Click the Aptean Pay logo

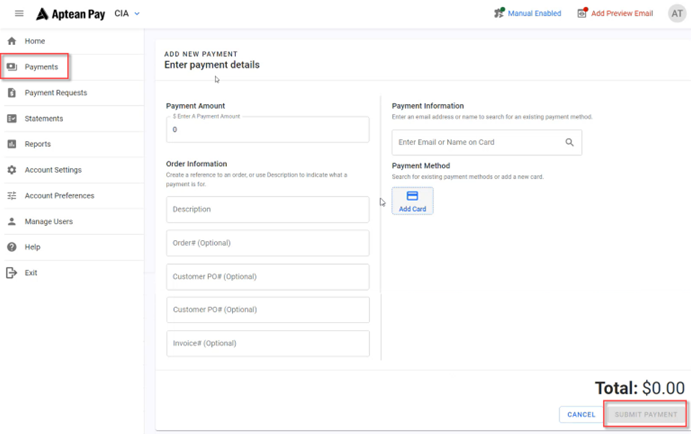coord(71,14)
